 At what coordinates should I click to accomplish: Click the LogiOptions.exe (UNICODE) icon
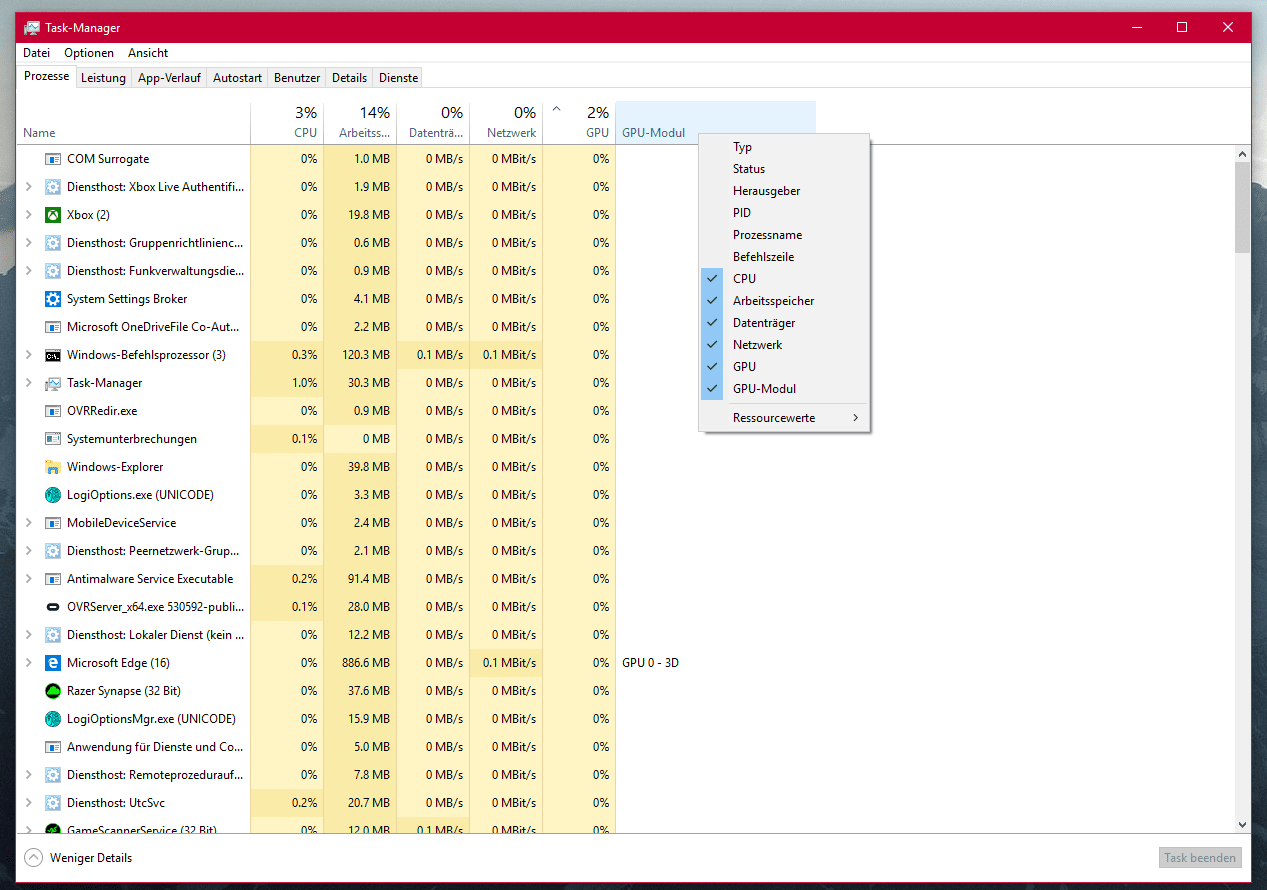coord(53,495)
